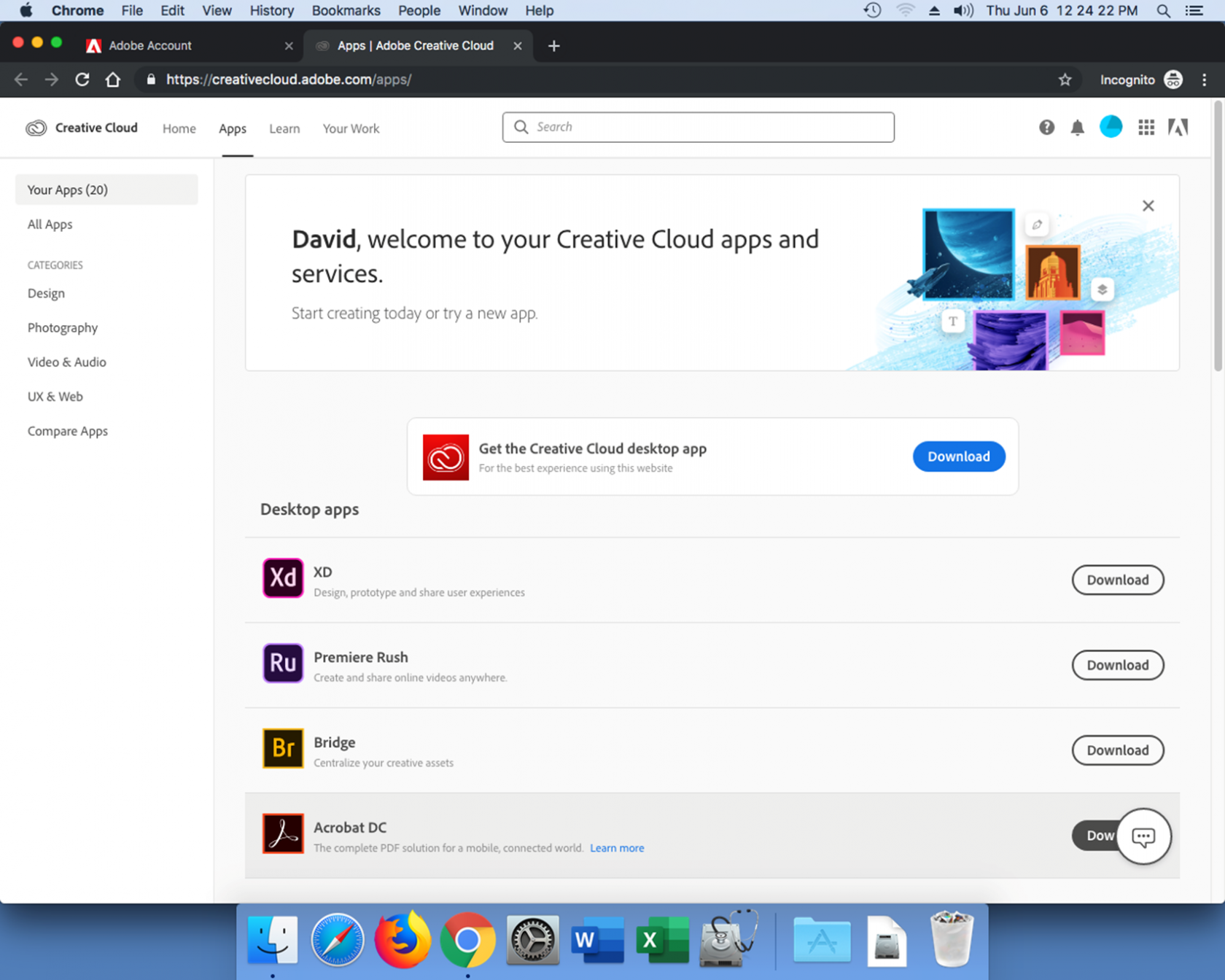Download the Creative Cloud desktop app
The width and height of the screenshot is (1225, 980).
pyautogui.click(x=959, y=456)
